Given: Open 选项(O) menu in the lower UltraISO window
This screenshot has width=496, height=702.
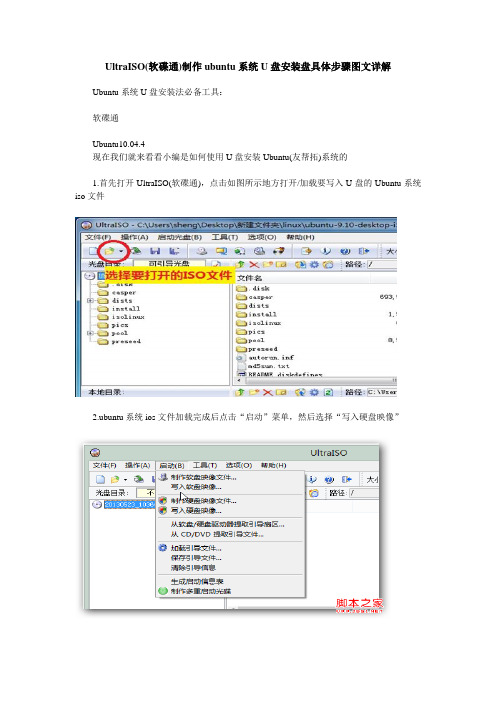Looking at the screenshot, I should click(239, 466).
